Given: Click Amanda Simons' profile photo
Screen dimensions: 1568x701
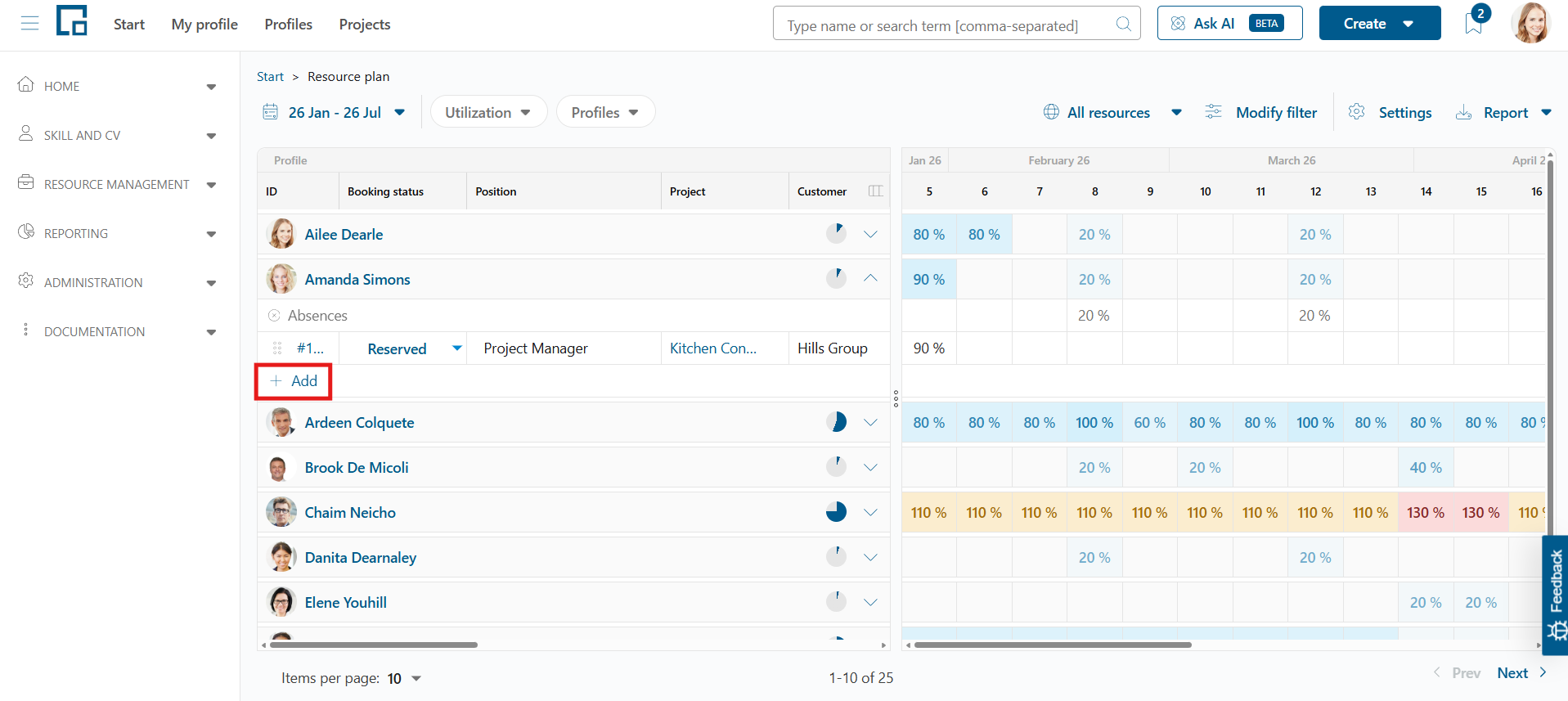Looking at the screenshot, I should [281, 279].
